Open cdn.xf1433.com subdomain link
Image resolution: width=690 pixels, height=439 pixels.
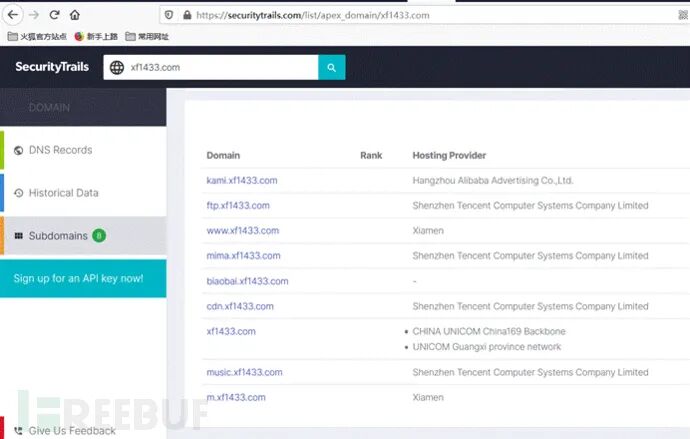(240, 306)
